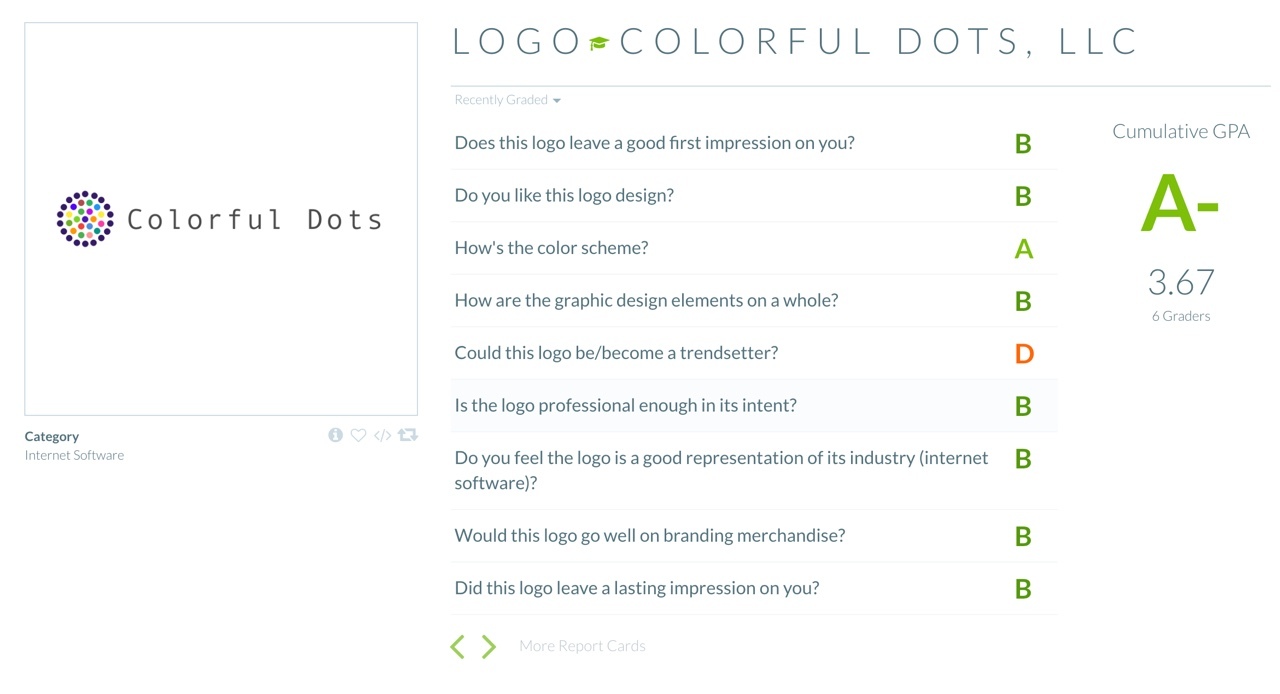
Task: Click the Colorful Dots logo thumbnail
Action: pyautogui.click(x=221, y=219)
